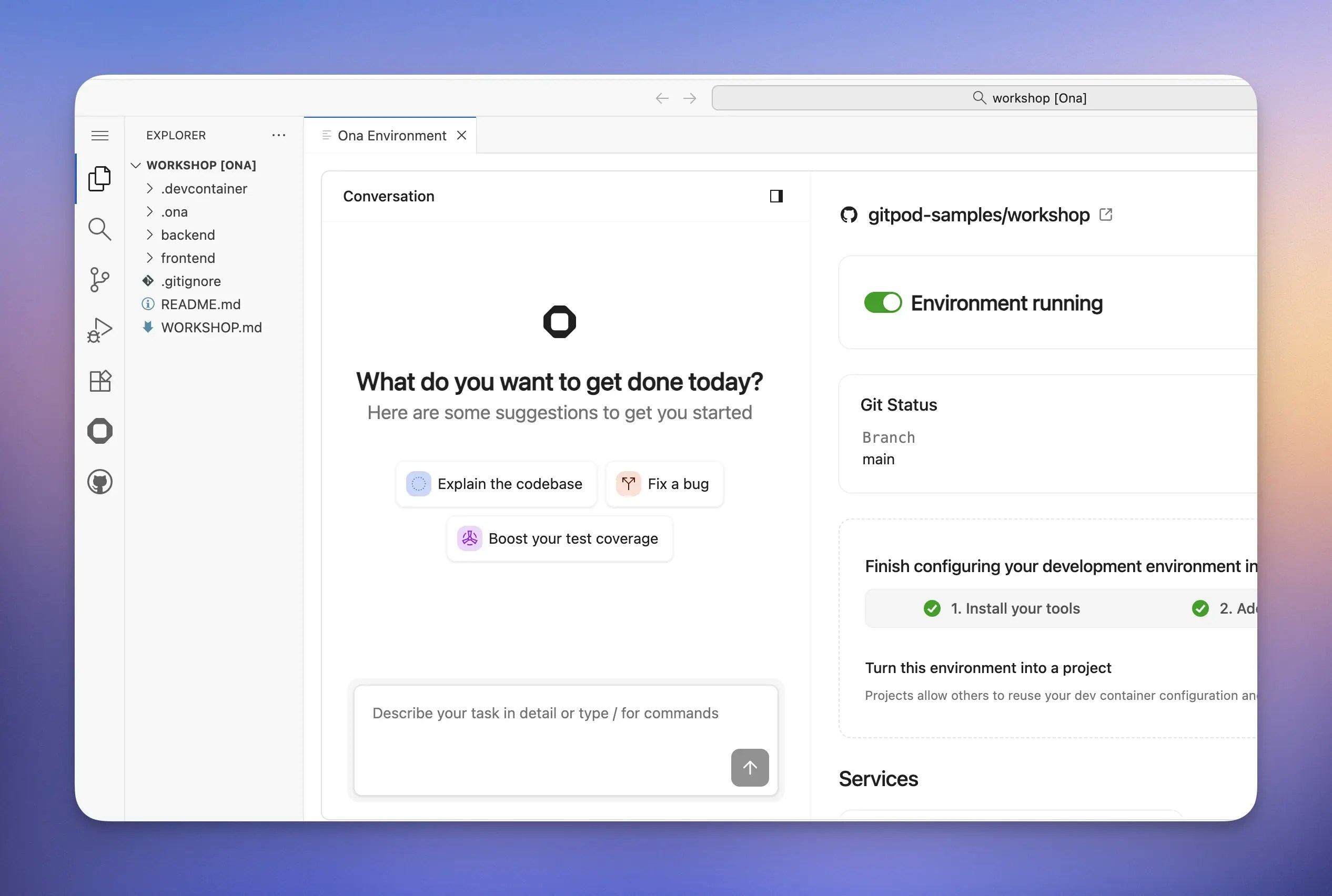1332x896 pixels.
Task: Select the Ona Environment tab
Action: (x=391, y=136)
